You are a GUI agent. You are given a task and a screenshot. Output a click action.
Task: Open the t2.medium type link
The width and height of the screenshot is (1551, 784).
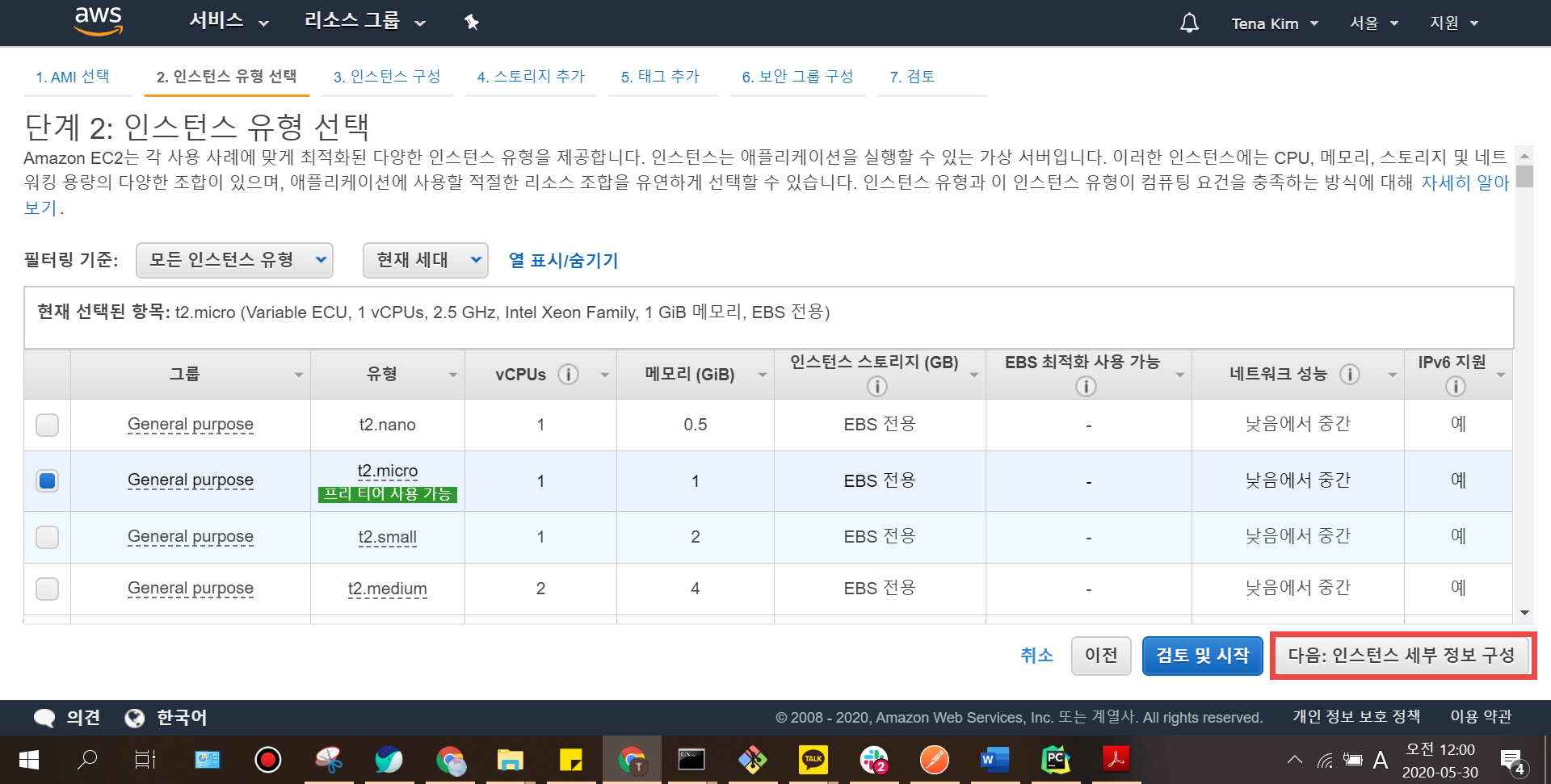point(388,589)
